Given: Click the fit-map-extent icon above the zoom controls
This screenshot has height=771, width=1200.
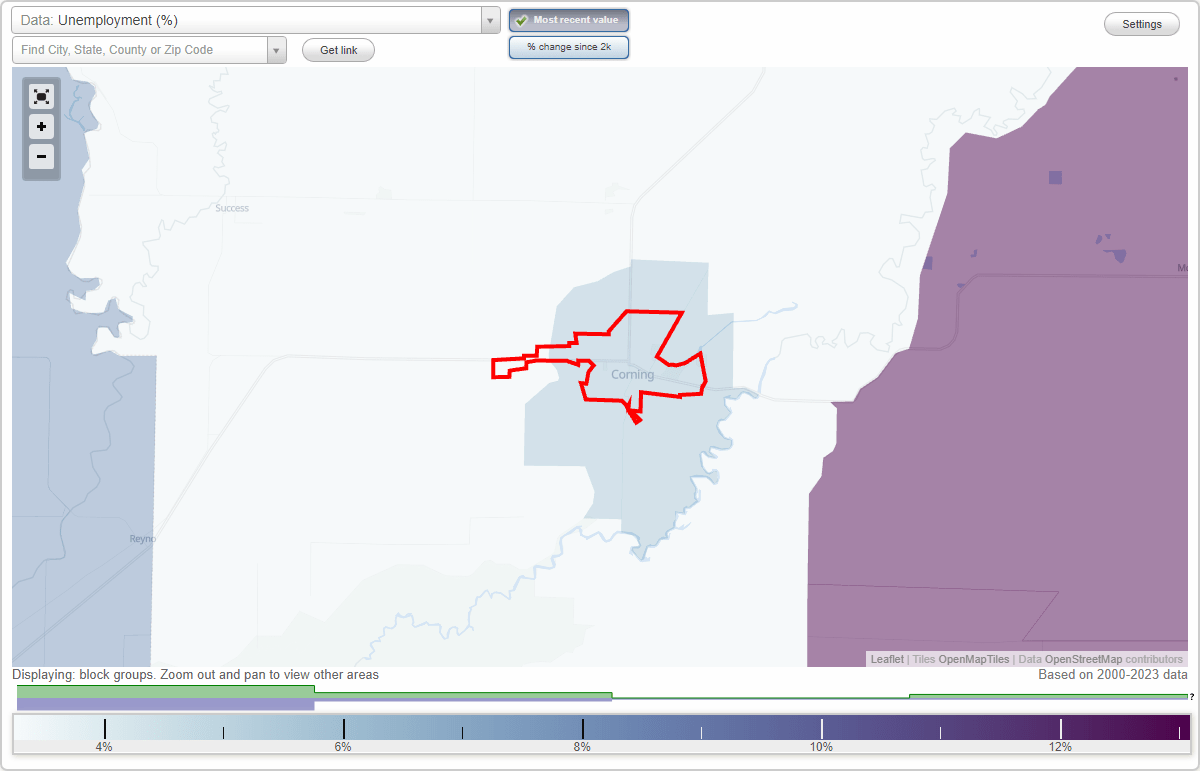Looking at the screenshot, I should (41, 96).
